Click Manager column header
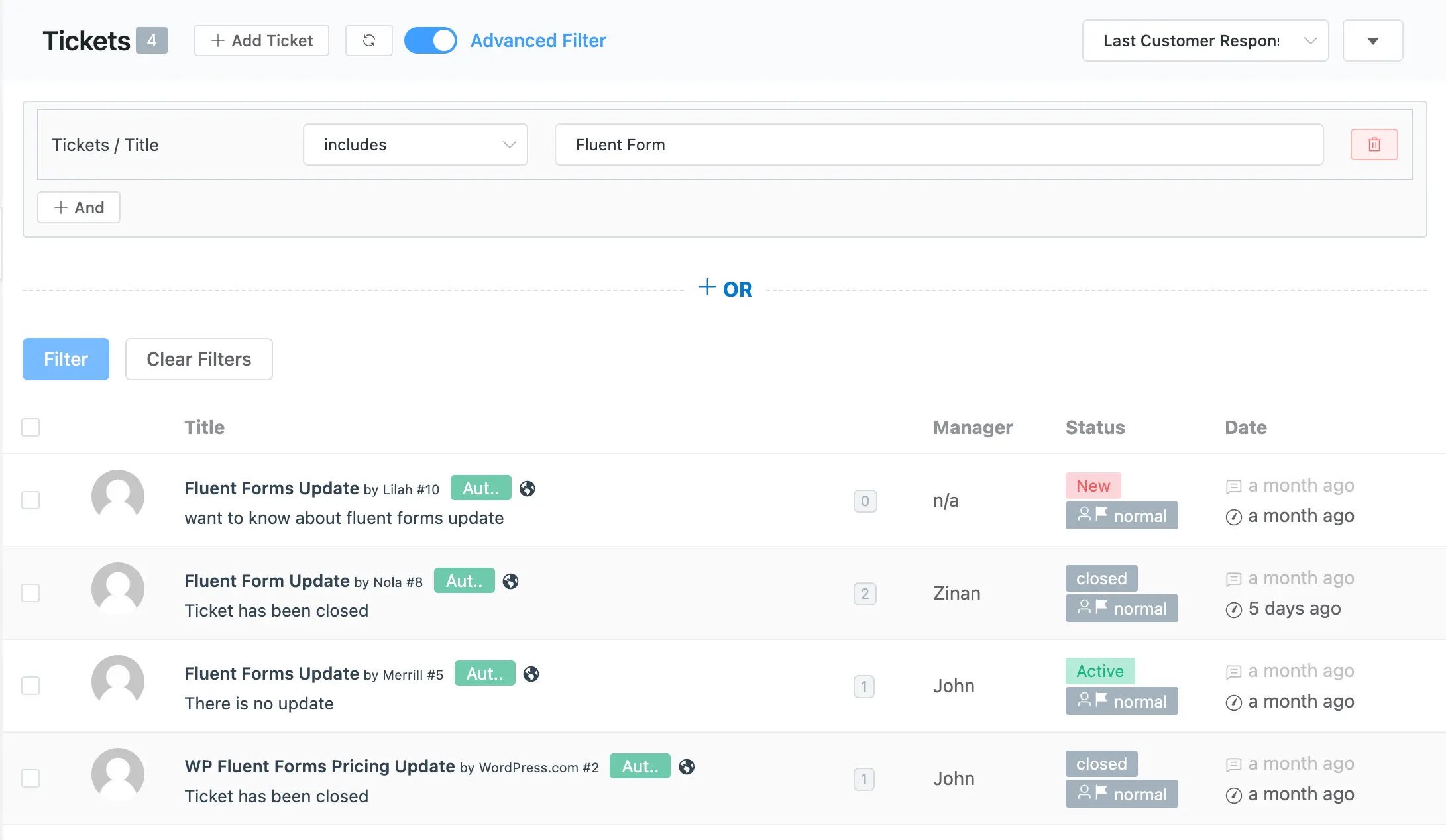The height and width of the screenshot is (840, 1446). coord(973,427)
